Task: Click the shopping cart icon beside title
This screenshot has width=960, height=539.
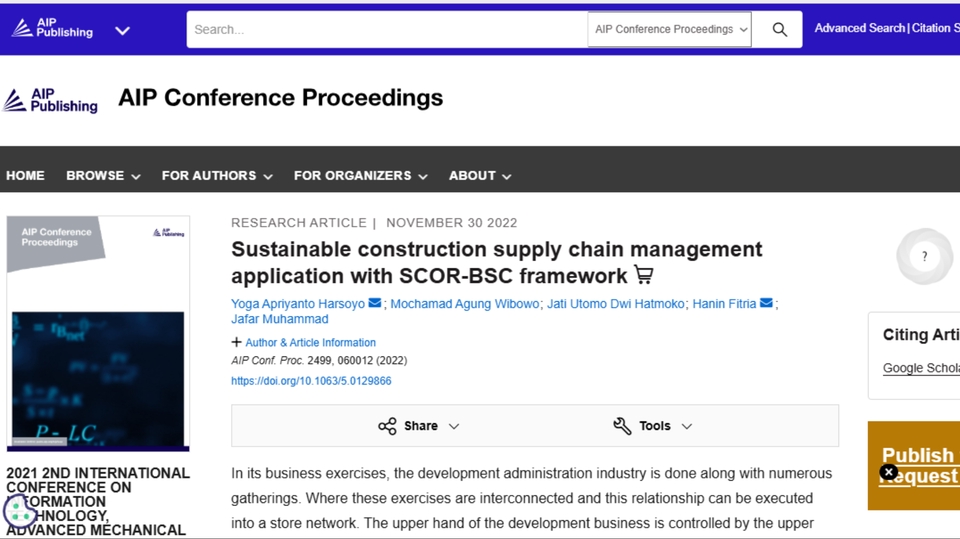Action: pos(644,275)
